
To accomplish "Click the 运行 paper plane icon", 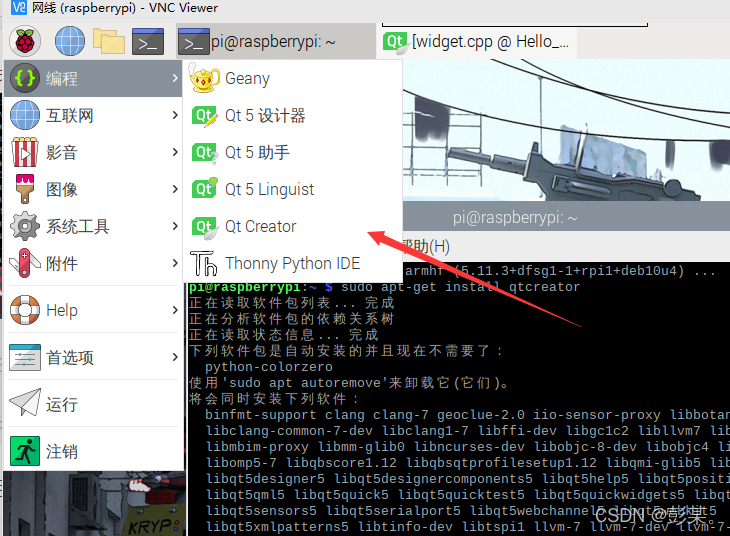I will 24,403.
